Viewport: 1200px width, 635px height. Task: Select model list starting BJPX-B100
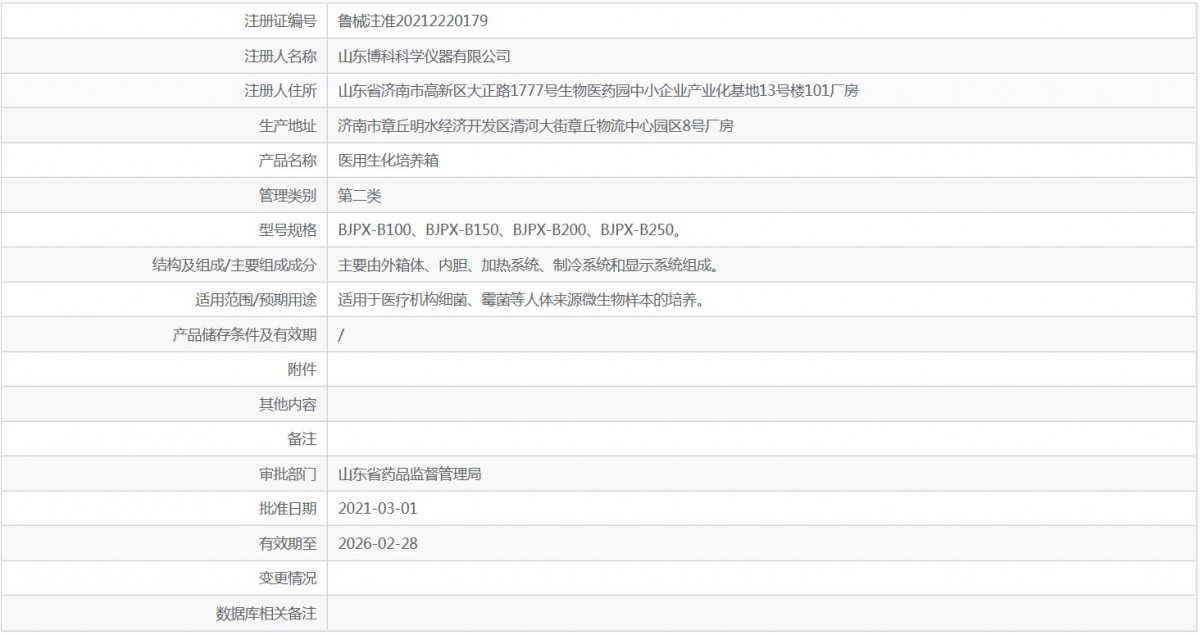tap(510, 230)
